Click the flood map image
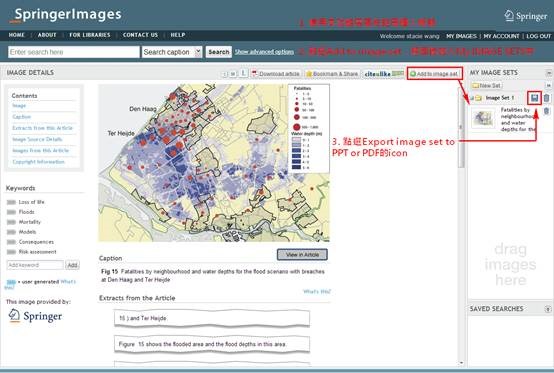This screenshot has width=554, height=373. pyautogui.click(x=214, y=163)
